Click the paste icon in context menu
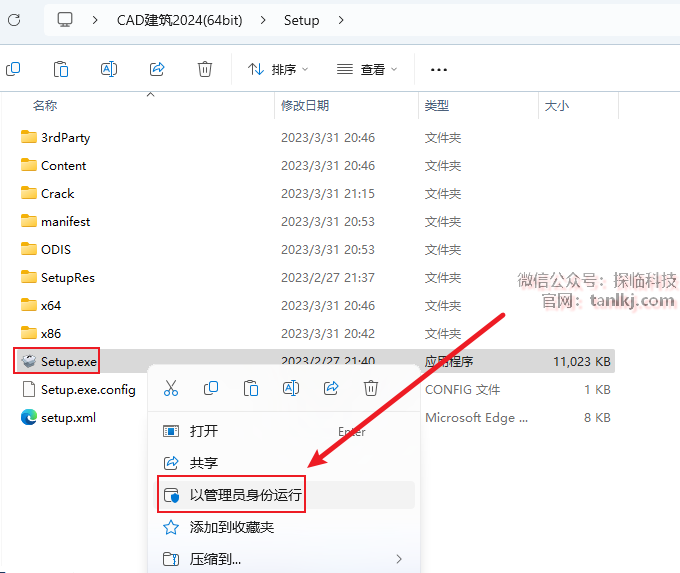Screen dimensions: 680x573 [x=251, y=388]
